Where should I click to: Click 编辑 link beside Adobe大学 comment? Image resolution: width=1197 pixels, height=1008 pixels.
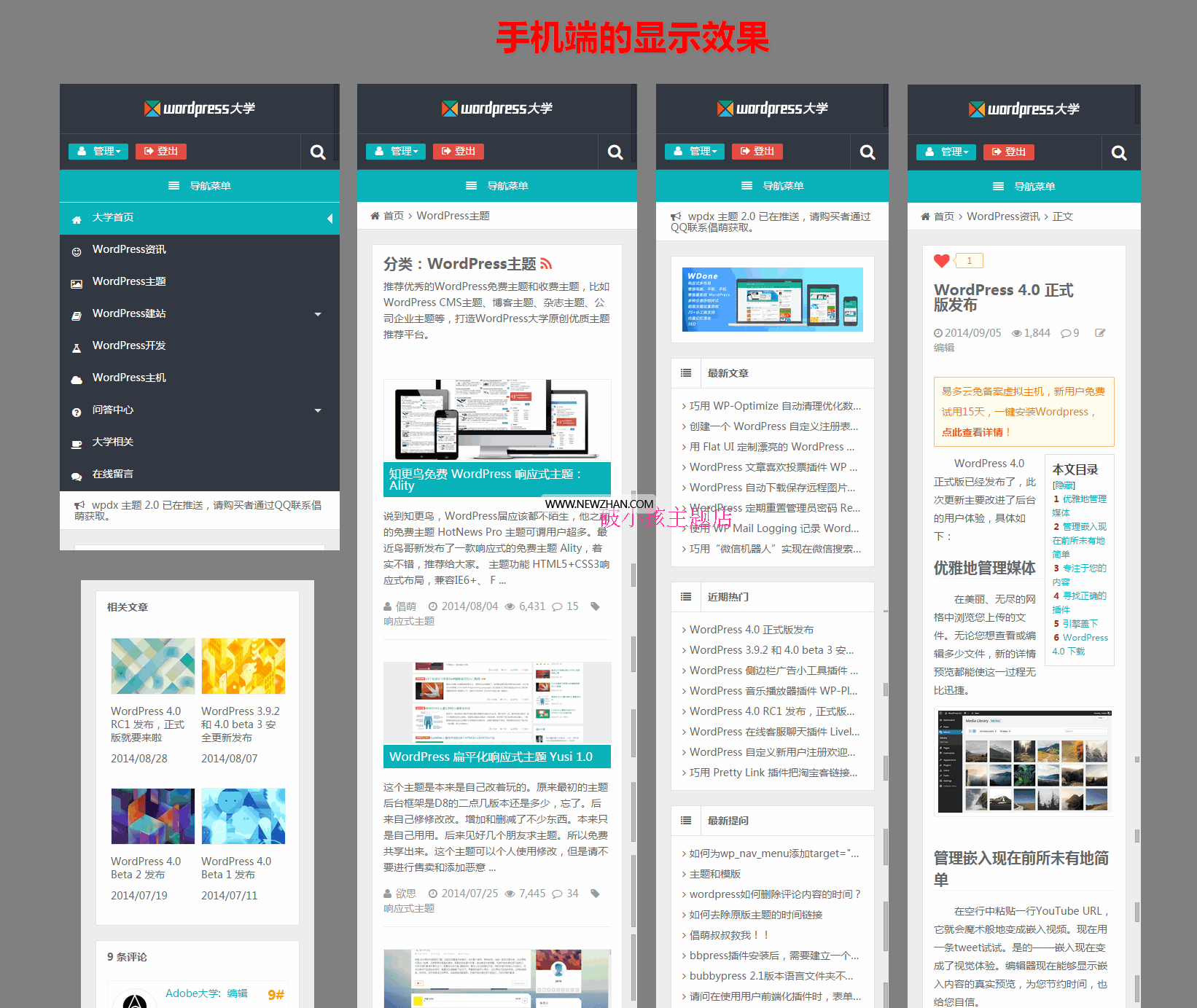(x=237, y=993)
